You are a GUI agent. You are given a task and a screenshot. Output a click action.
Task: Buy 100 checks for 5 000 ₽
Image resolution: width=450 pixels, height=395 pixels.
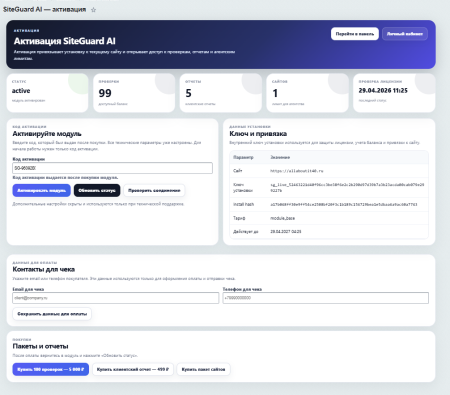pyautogui.click(x=51, y=369)
